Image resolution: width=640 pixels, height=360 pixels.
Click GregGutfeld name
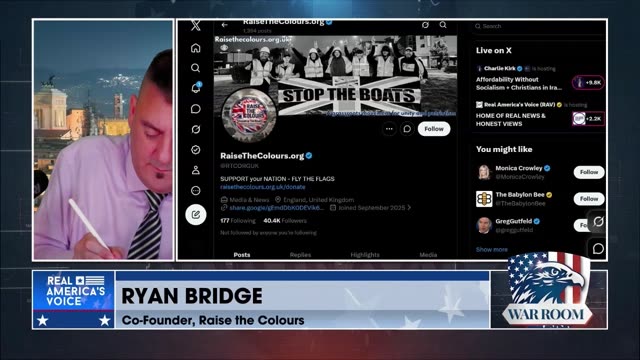(513, 221)
